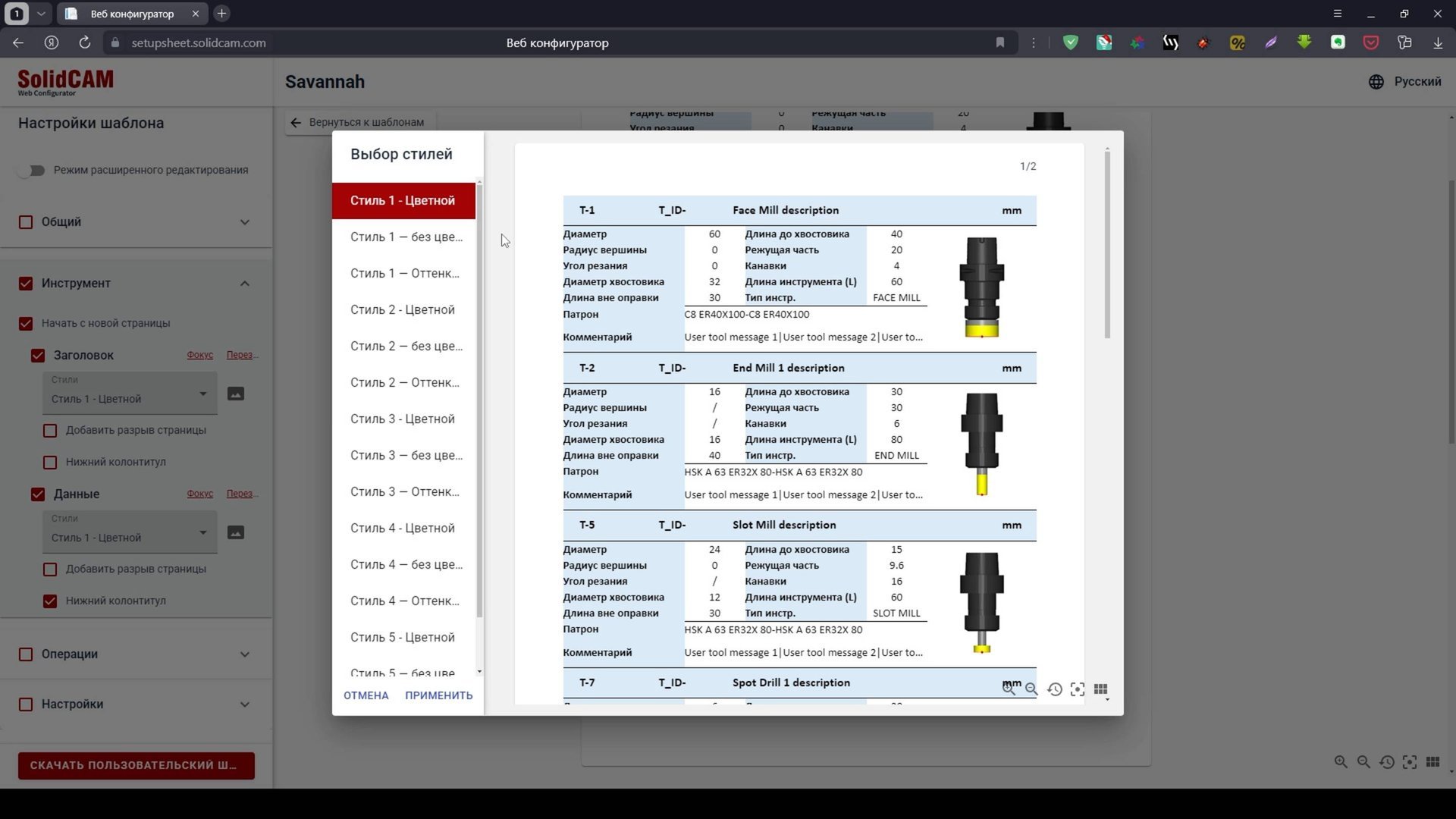Viewport: 1456px width, 819px height.
Task: Reload the page with refresh icon
Action: [x=84, y=43]
